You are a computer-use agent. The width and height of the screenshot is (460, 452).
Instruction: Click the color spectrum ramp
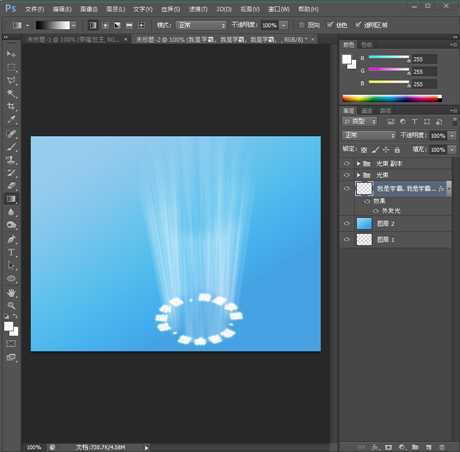tap(392, 99)
